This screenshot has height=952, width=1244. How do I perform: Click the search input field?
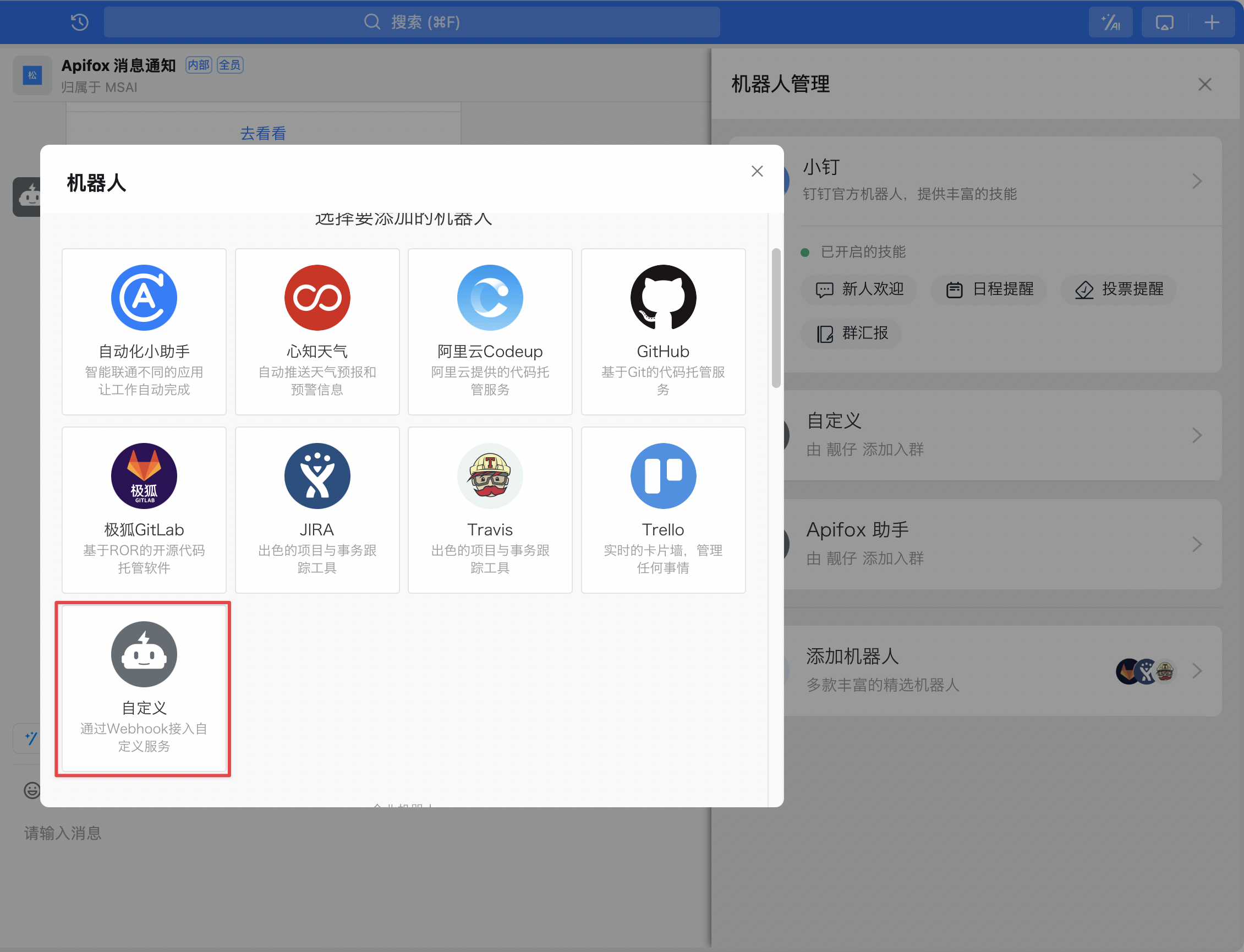point(412,23)
